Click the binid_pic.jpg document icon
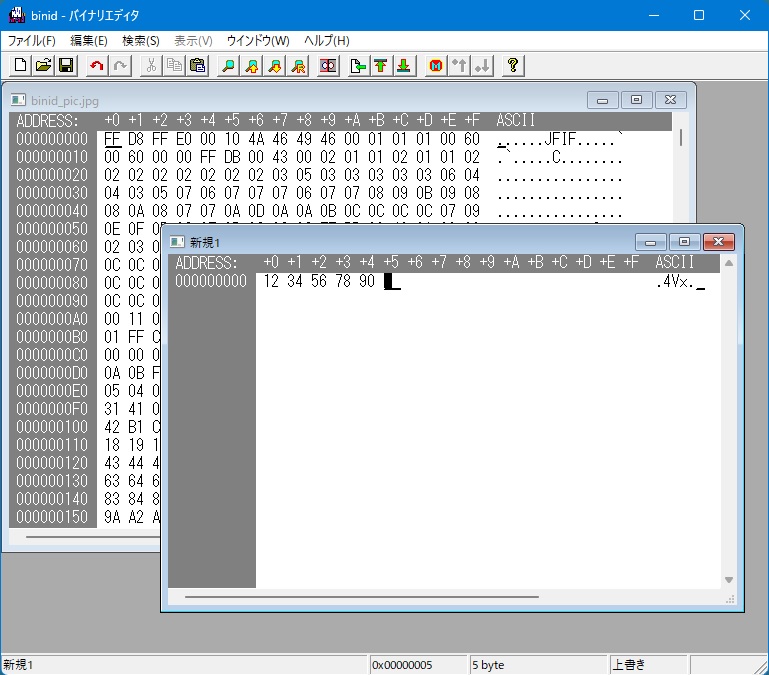 [18, 100]
